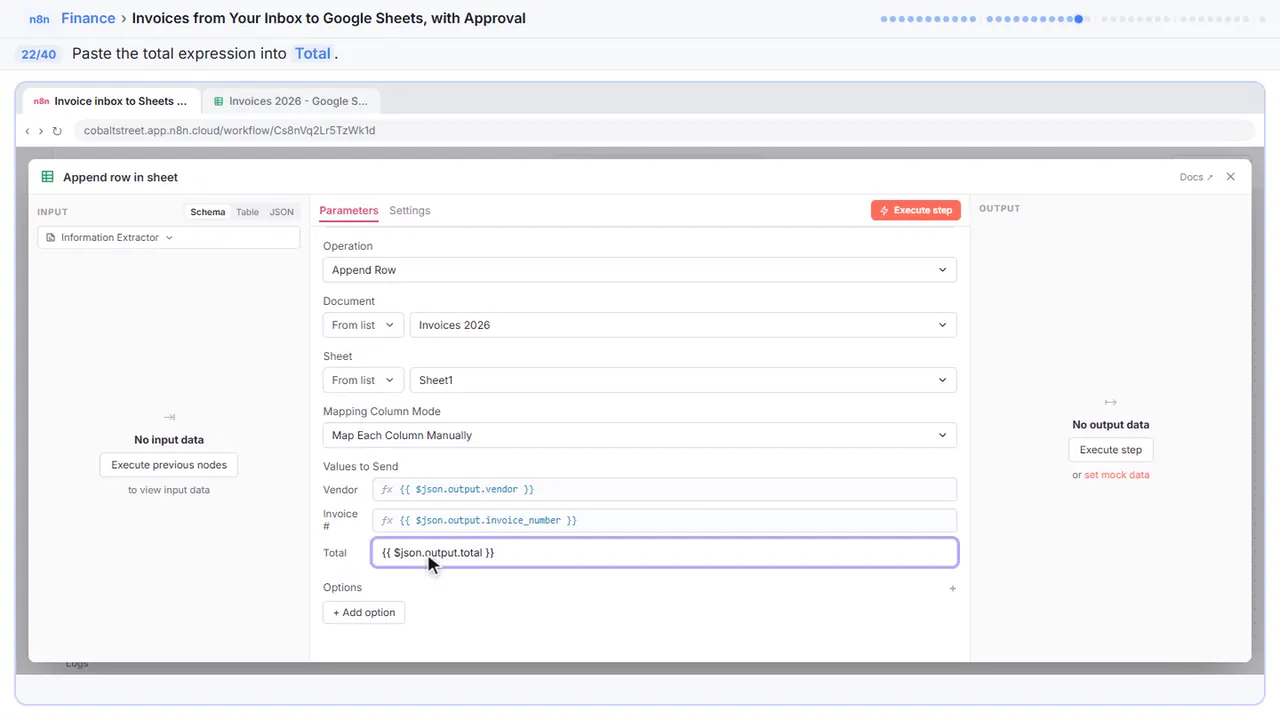Click Execute step in the Output panel
The height and width of the screenshot is (720, 1280).
click(1111, 450)
